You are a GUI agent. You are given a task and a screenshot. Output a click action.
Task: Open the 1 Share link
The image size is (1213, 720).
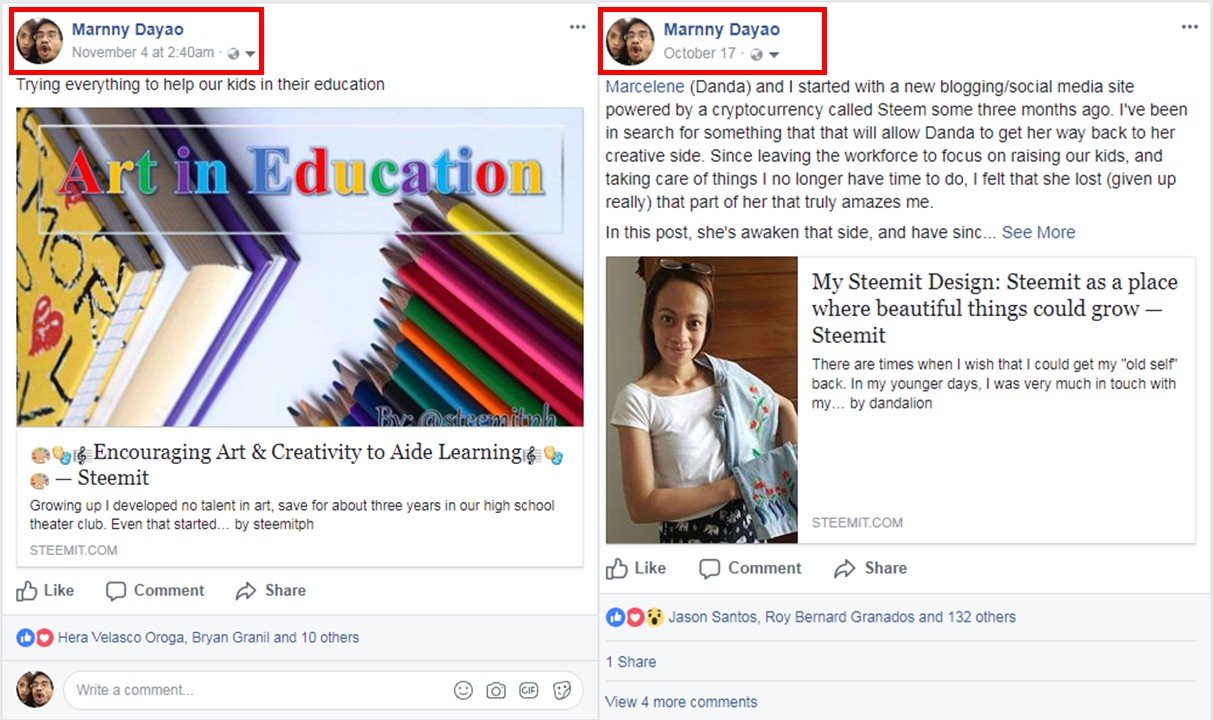[x=631, y=662]
